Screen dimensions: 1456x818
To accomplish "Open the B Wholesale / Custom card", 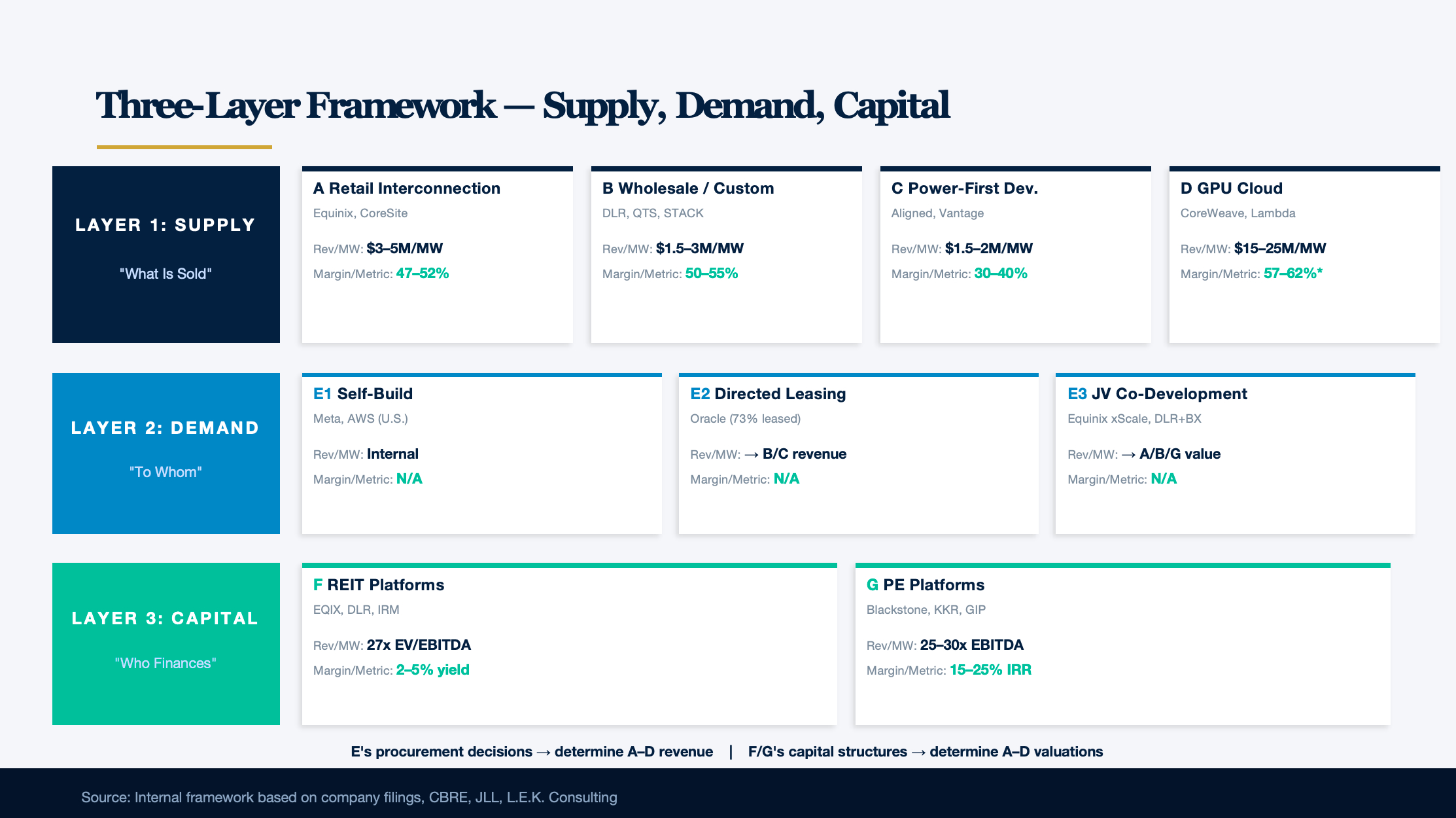I will [x=727, y=255].
